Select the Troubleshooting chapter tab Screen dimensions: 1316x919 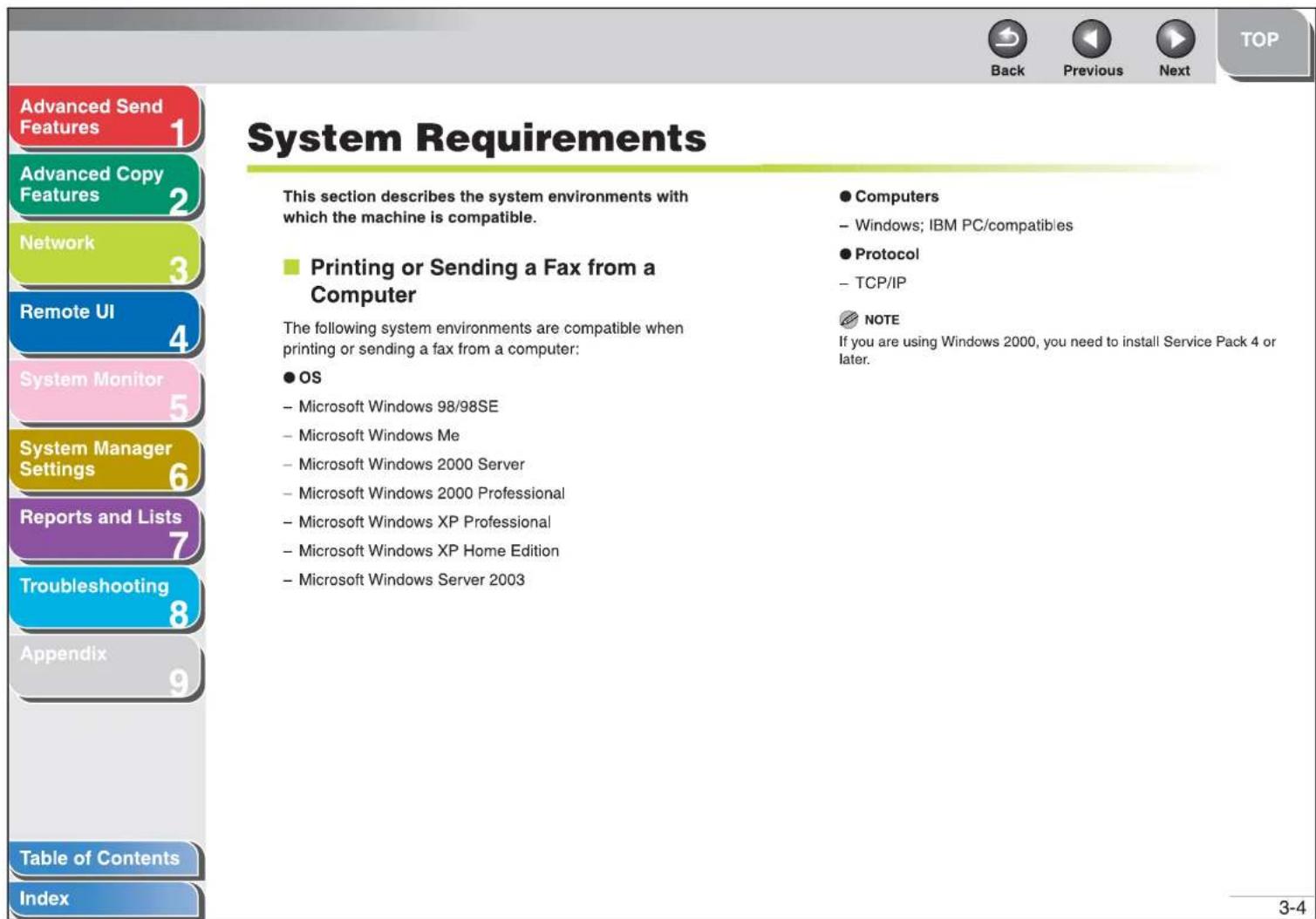coord(106,598)
